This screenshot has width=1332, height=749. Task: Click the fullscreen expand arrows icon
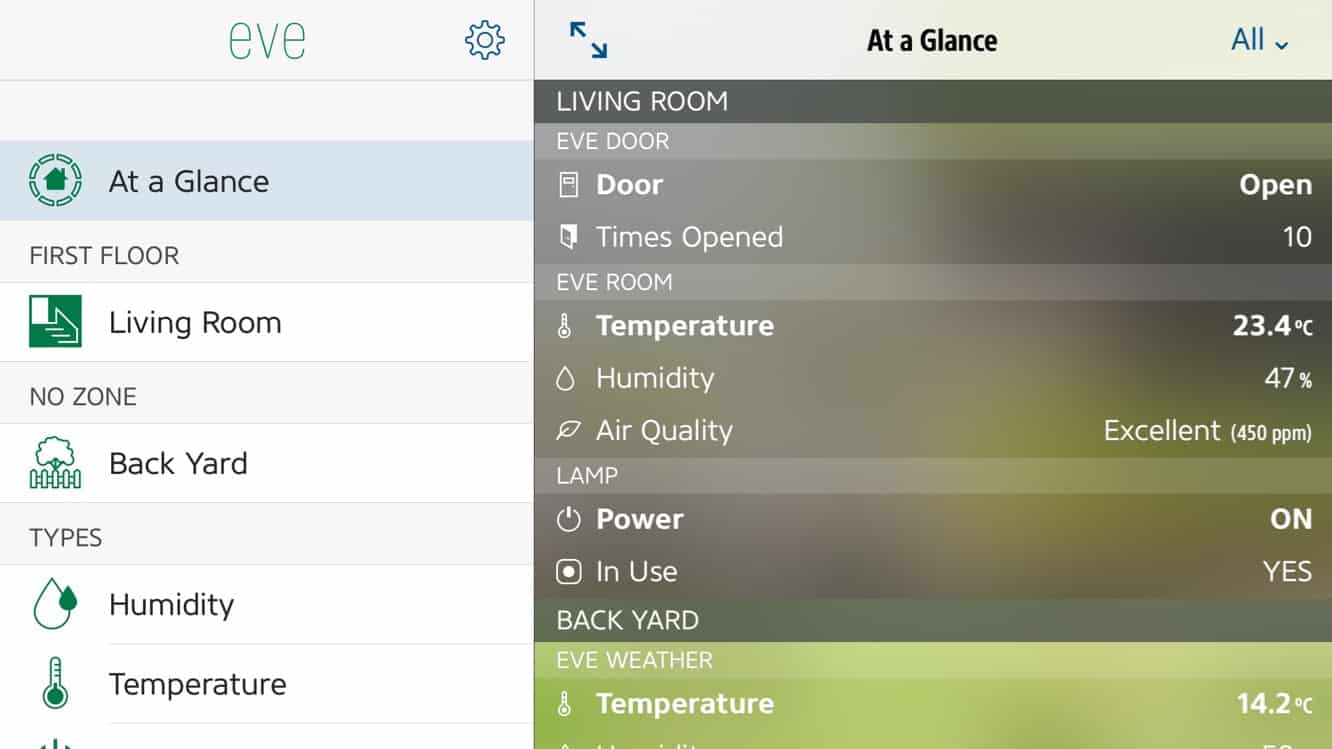point(588,40)
